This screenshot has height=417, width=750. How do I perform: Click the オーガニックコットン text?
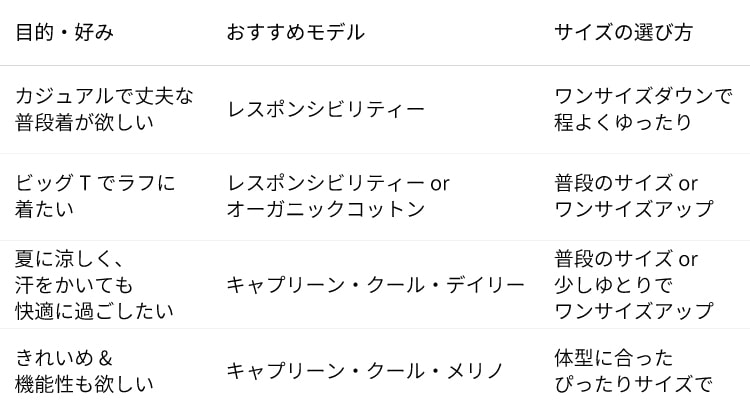pyautogui.click(x=326, y=209)
